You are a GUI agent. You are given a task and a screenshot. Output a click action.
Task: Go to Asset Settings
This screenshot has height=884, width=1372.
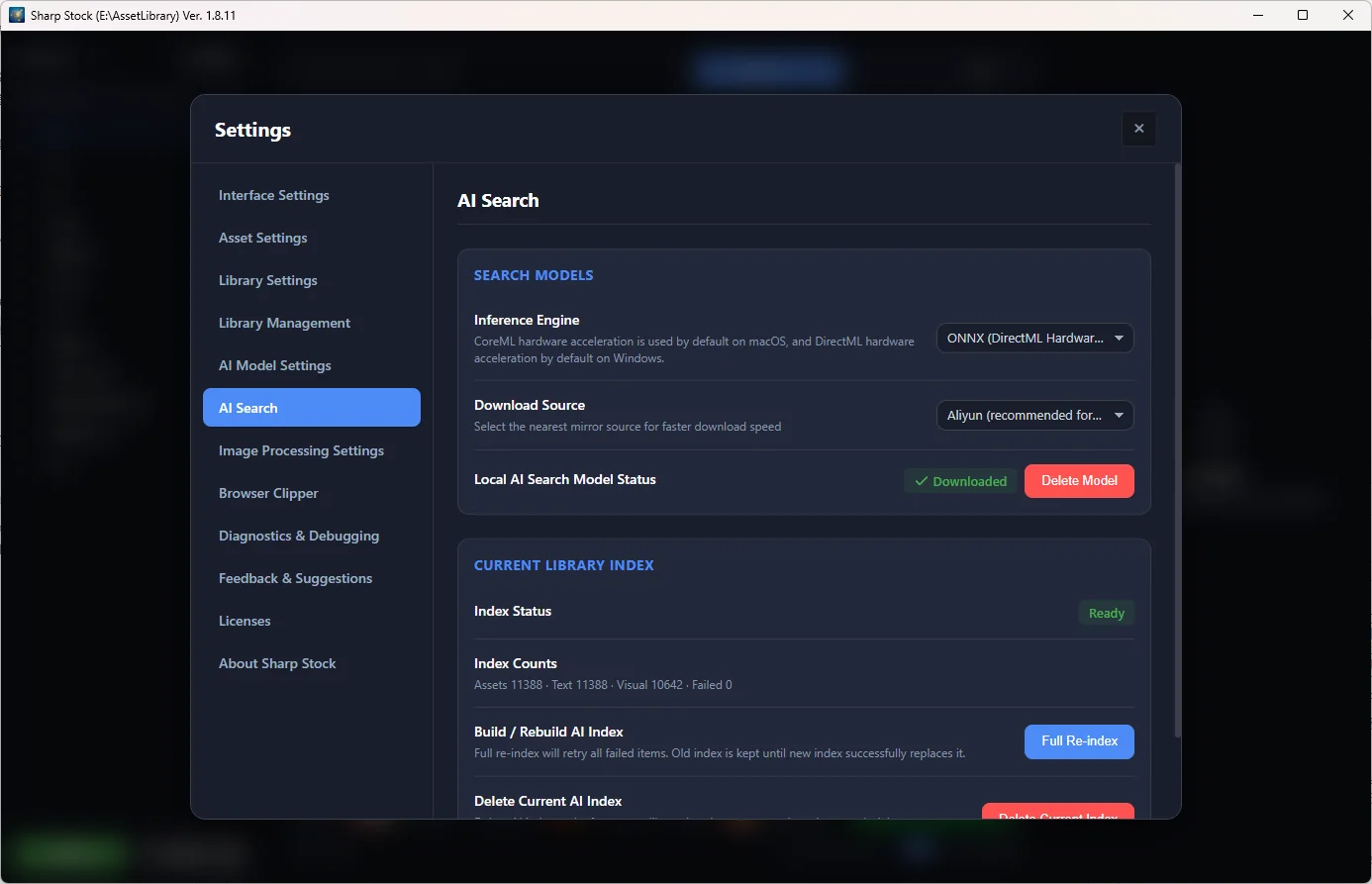click(x=312, y=238)
